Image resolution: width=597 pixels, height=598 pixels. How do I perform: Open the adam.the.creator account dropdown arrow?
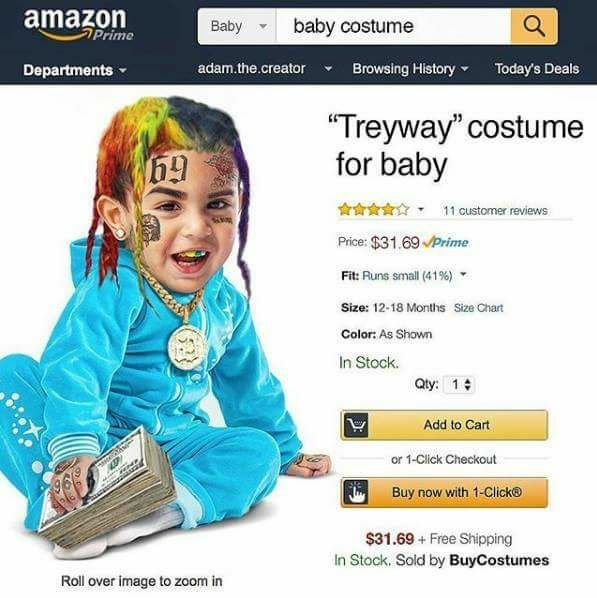coord(328,69)
